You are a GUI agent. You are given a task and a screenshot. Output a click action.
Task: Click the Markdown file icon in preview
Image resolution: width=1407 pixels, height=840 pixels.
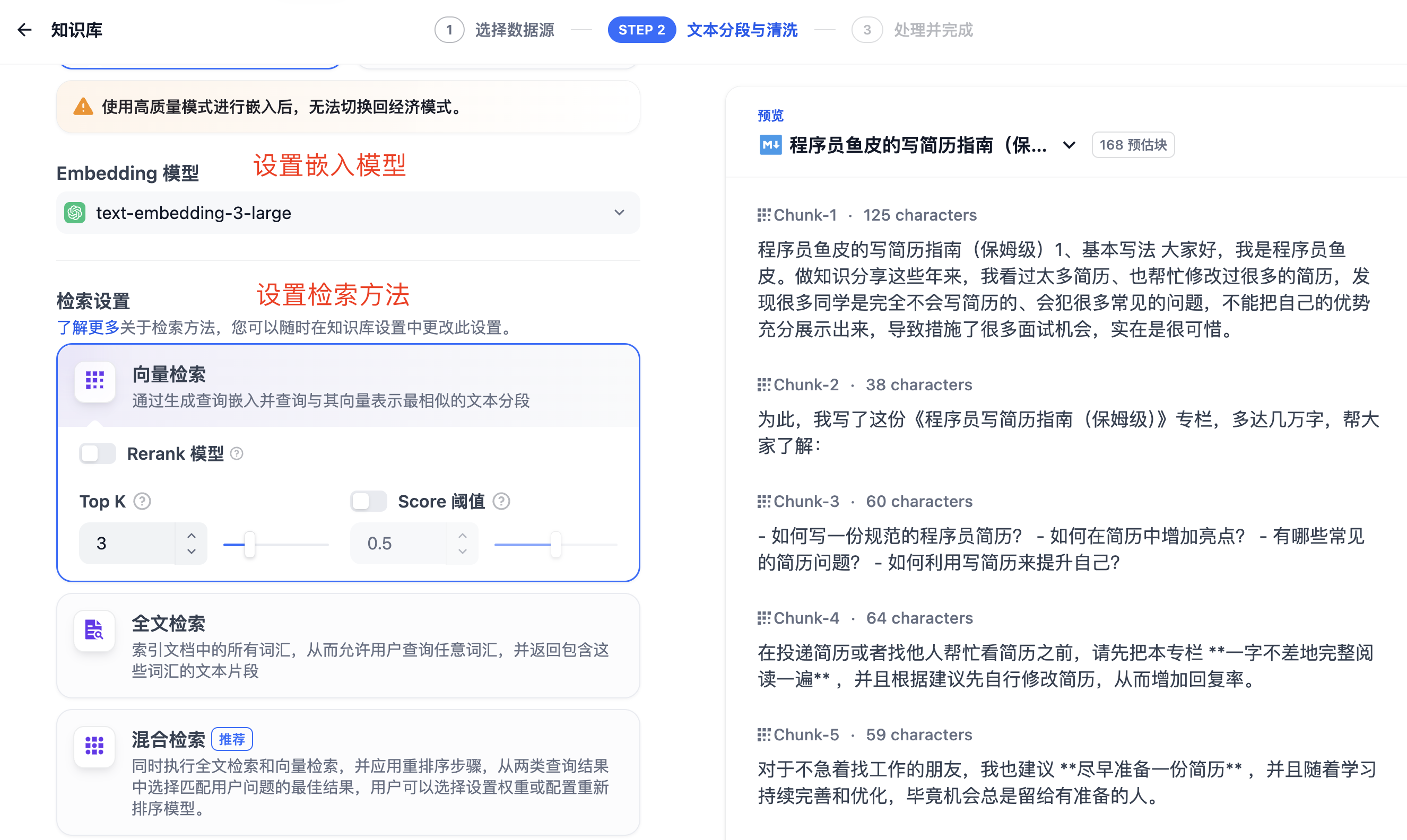(770, 145)
